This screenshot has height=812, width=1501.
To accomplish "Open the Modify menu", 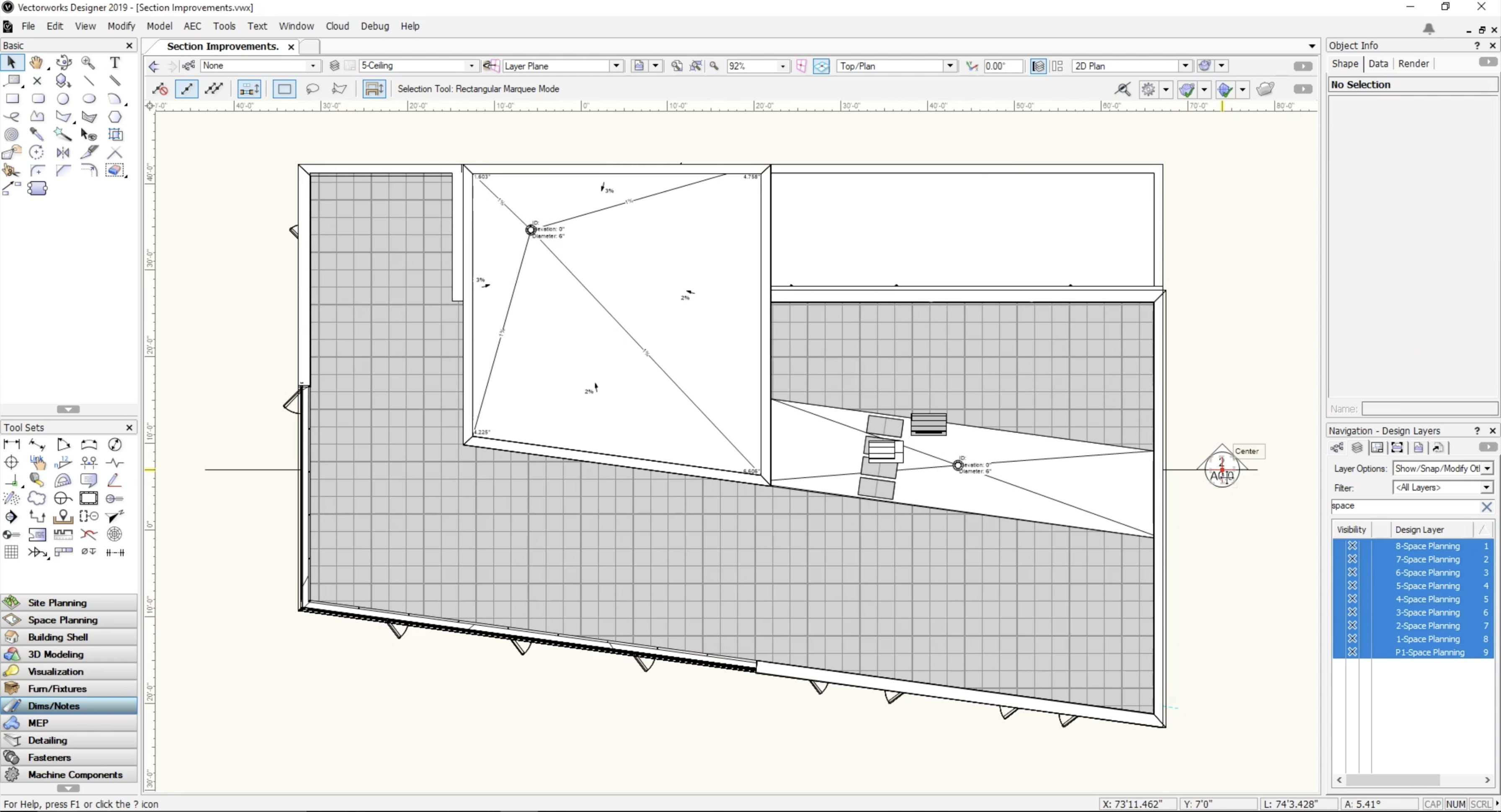I will point(121,26).
